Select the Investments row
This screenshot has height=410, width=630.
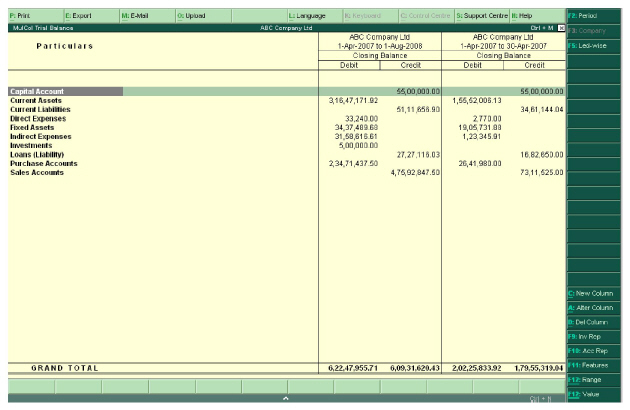(286, 146)
